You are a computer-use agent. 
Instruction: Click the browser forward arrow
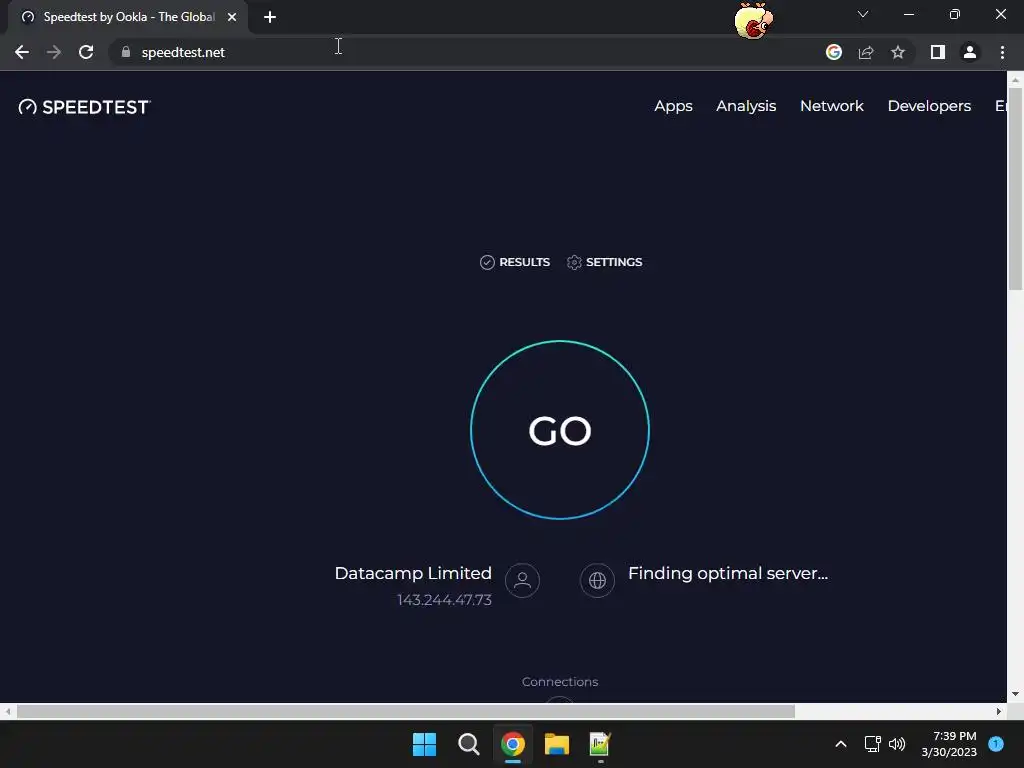[x=54, y=52]
